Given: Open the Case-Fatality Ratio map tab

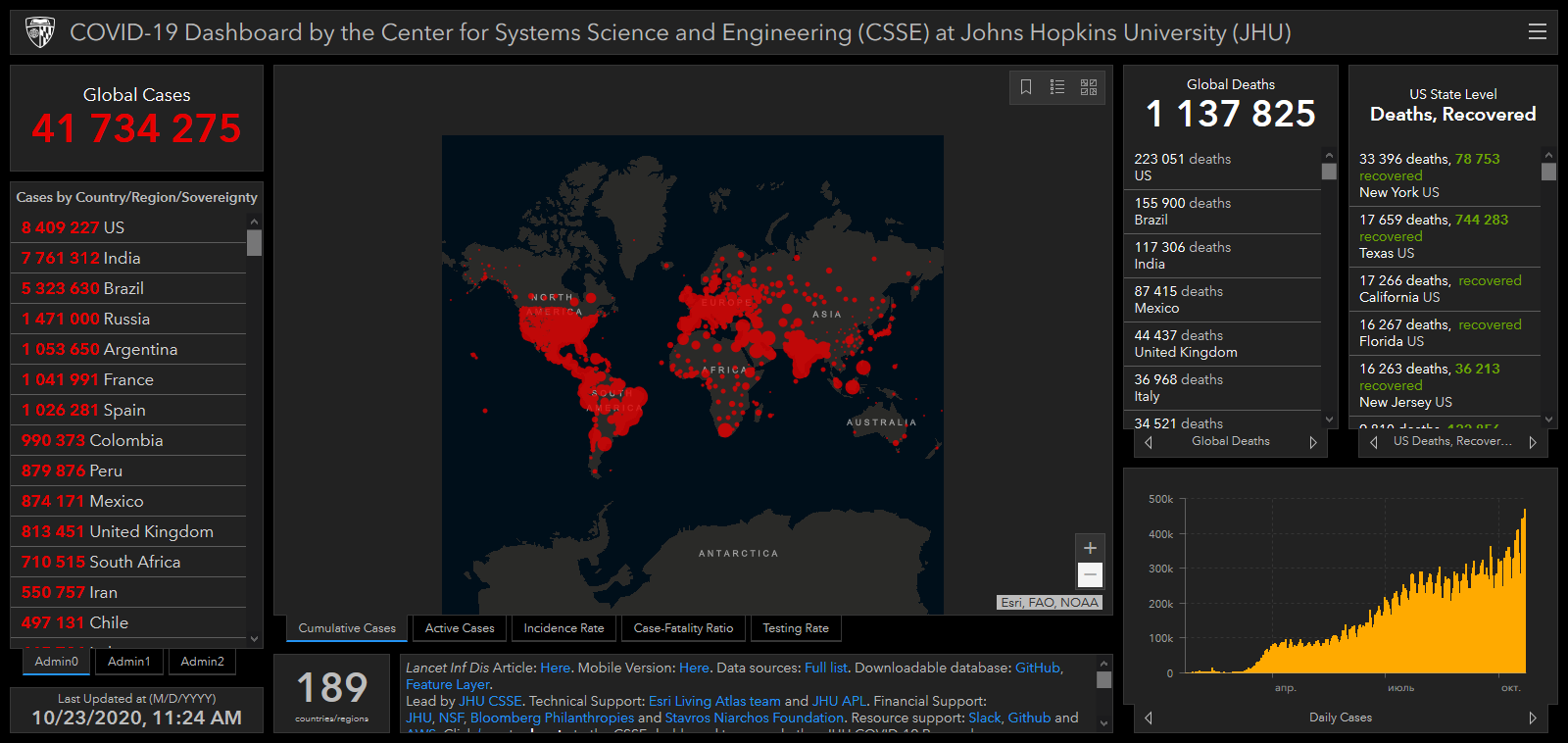Looking at the screenshot, I should (x=683, y=628).
